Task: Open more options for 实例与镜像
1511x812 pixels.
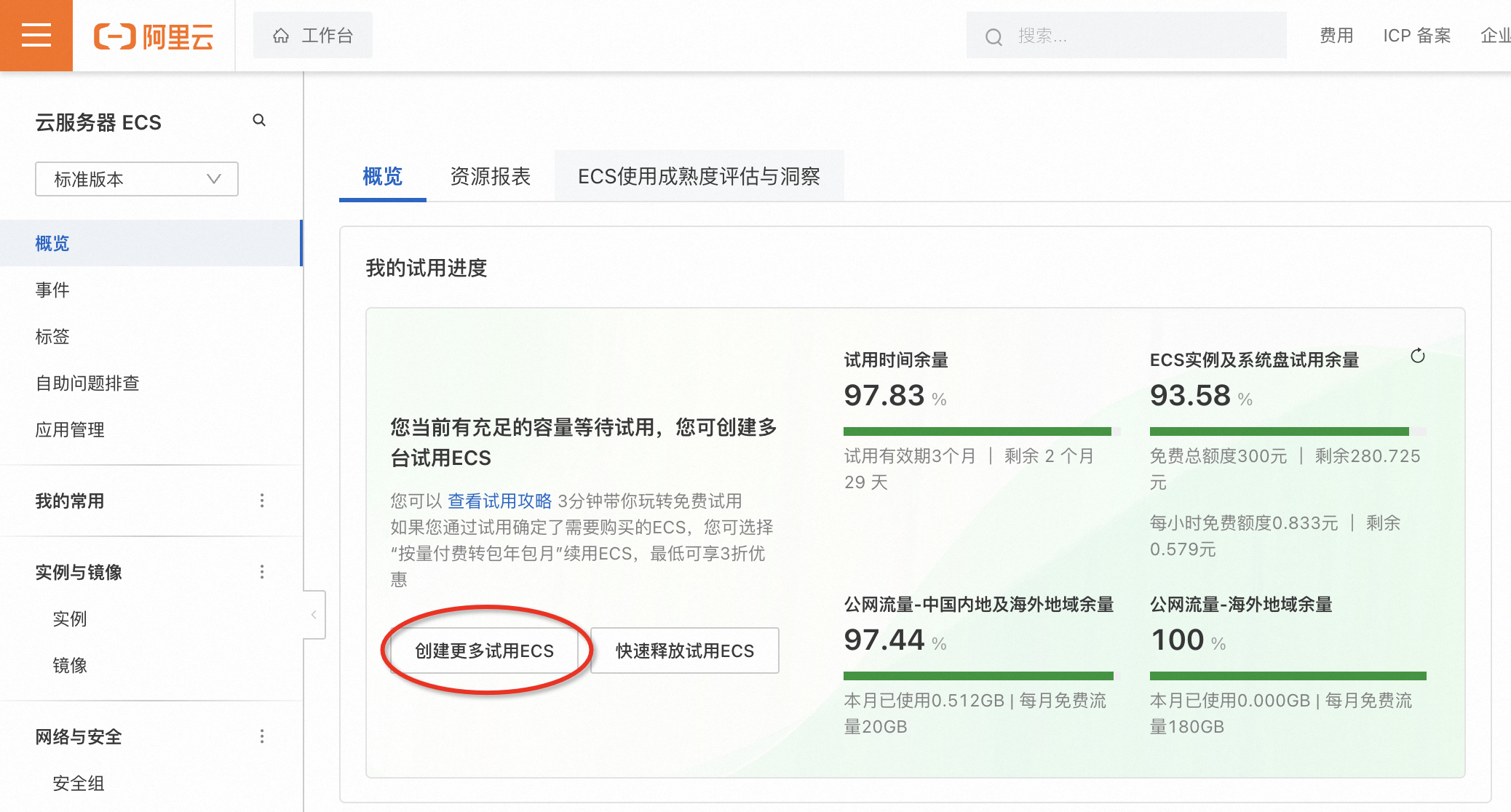Action: click(x=262, y=572)
